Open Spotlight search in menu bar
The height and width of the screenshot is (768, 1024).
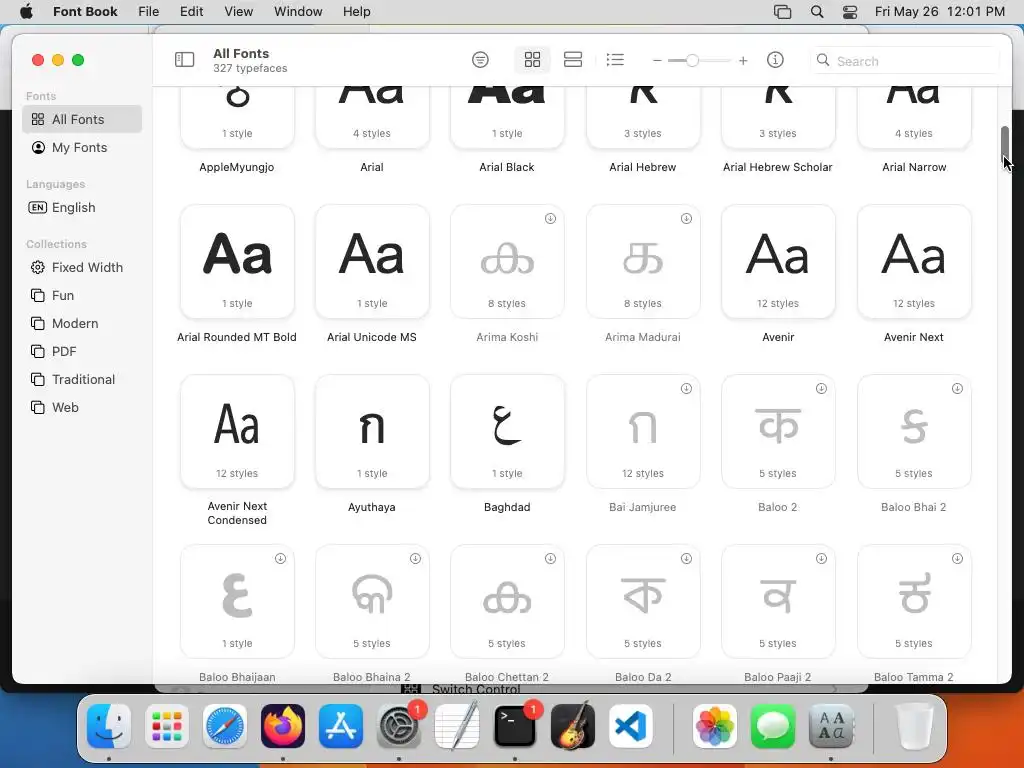(817, 11)
